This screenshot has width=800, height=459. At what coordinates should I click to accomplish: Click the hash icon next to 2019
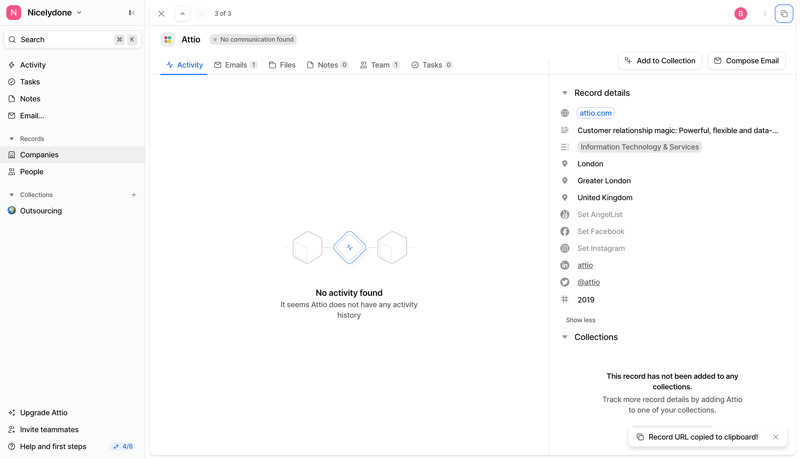[x=565, y=300]
